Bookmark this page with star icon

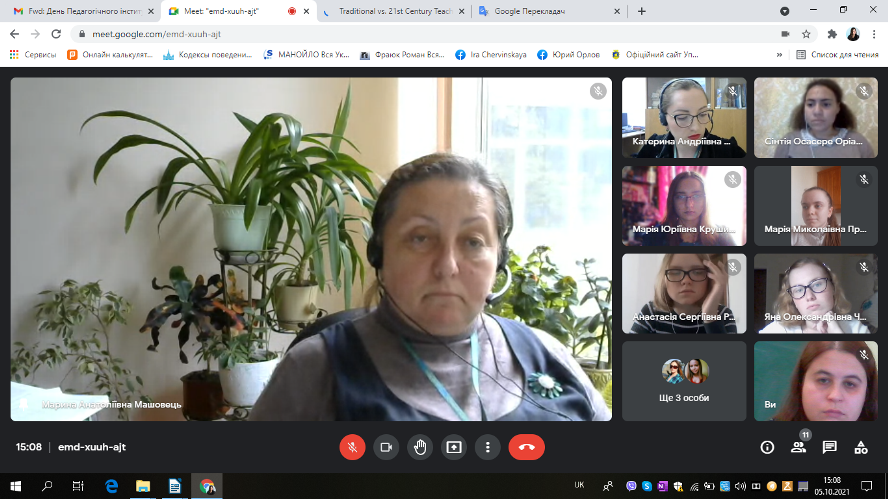click(806, 34)
